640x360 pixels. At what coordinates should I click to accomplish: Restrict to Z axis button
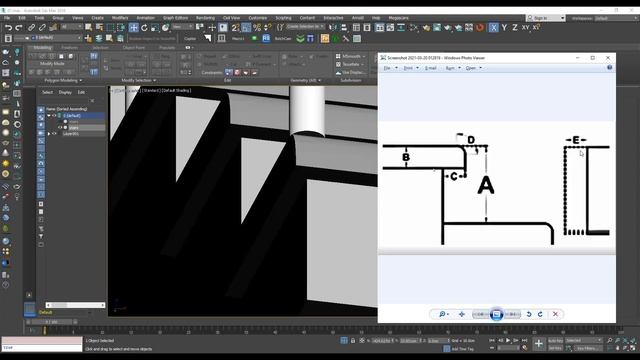[514, 27]
